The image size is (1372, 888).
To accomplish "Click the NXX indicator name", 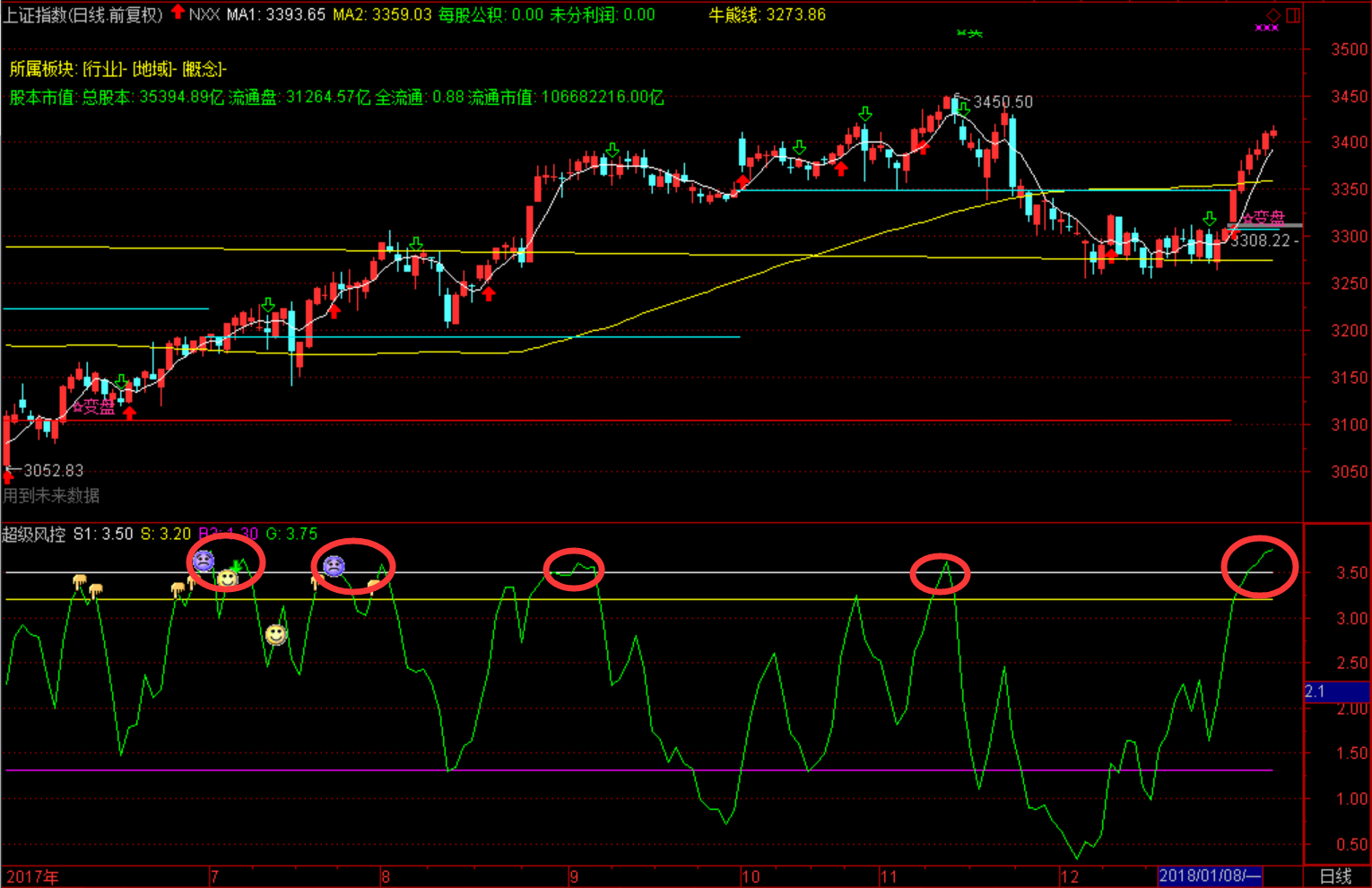I will [204, 14].
